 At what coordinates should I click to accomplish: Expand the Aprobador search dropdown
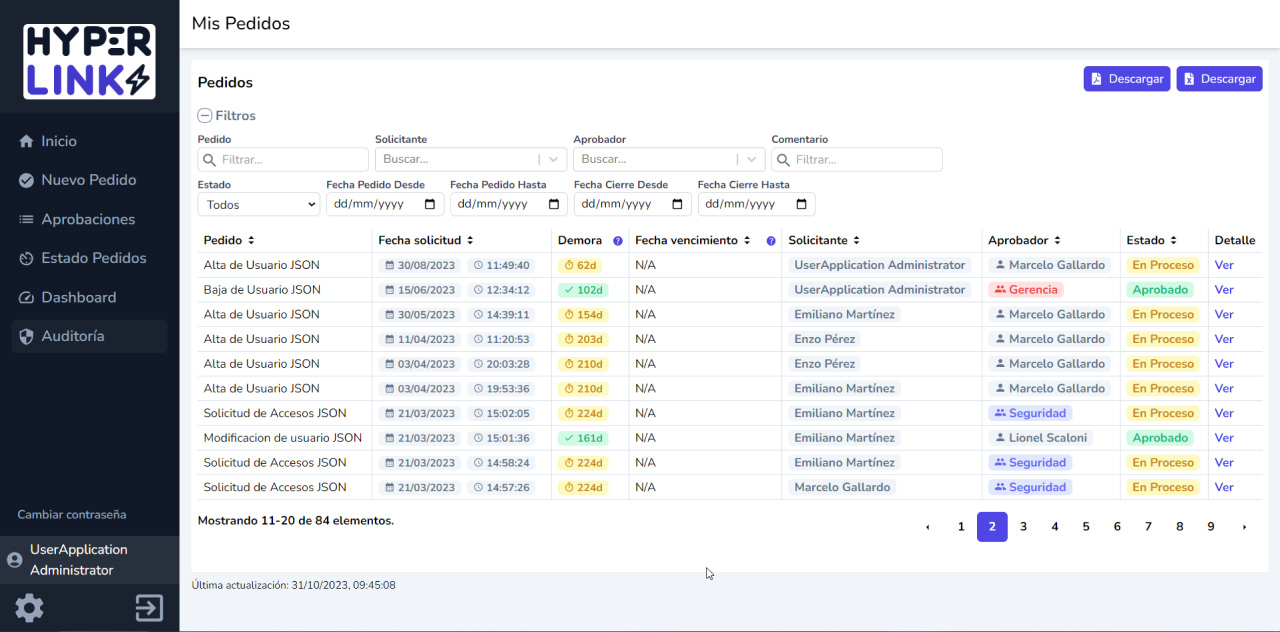pyautogui.click(x=752, y=159)
